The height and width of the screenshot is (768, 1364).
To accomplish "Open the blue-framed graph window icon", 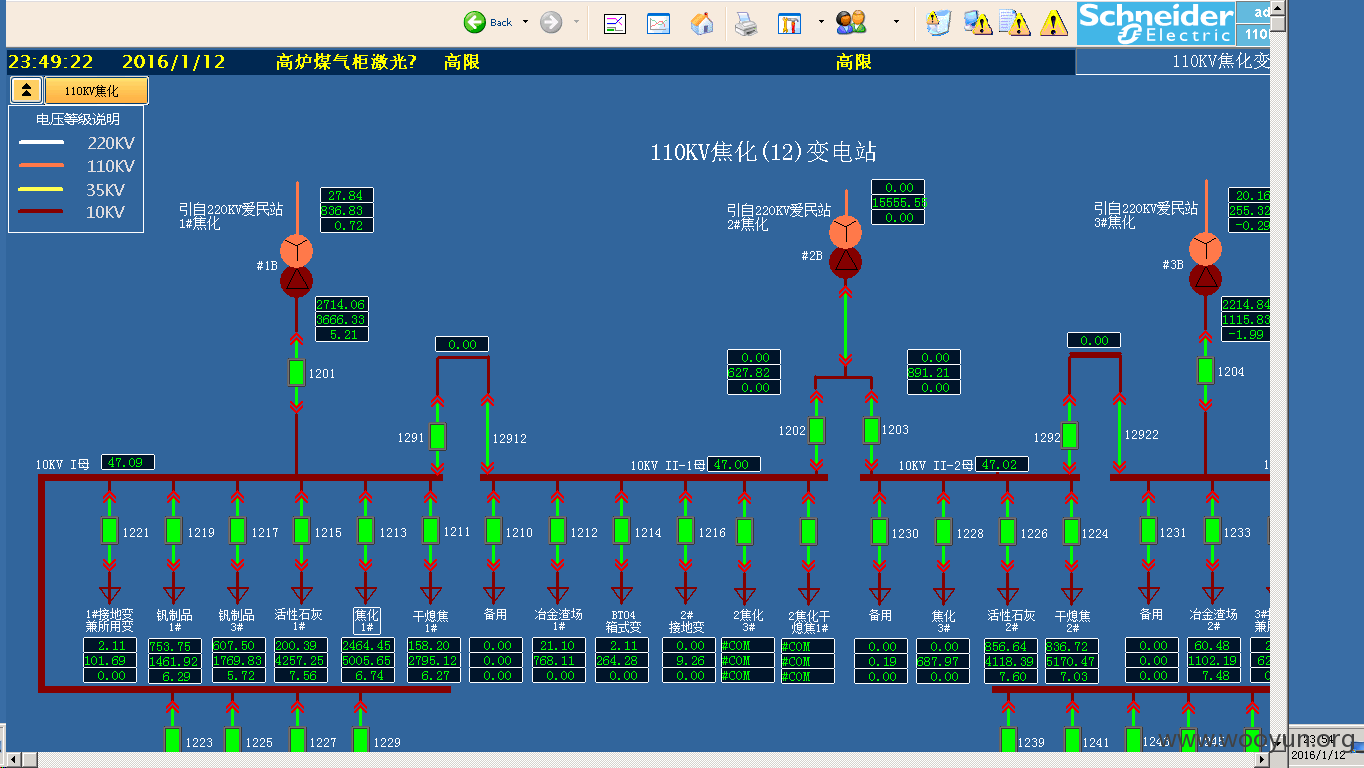I will 658,22.
